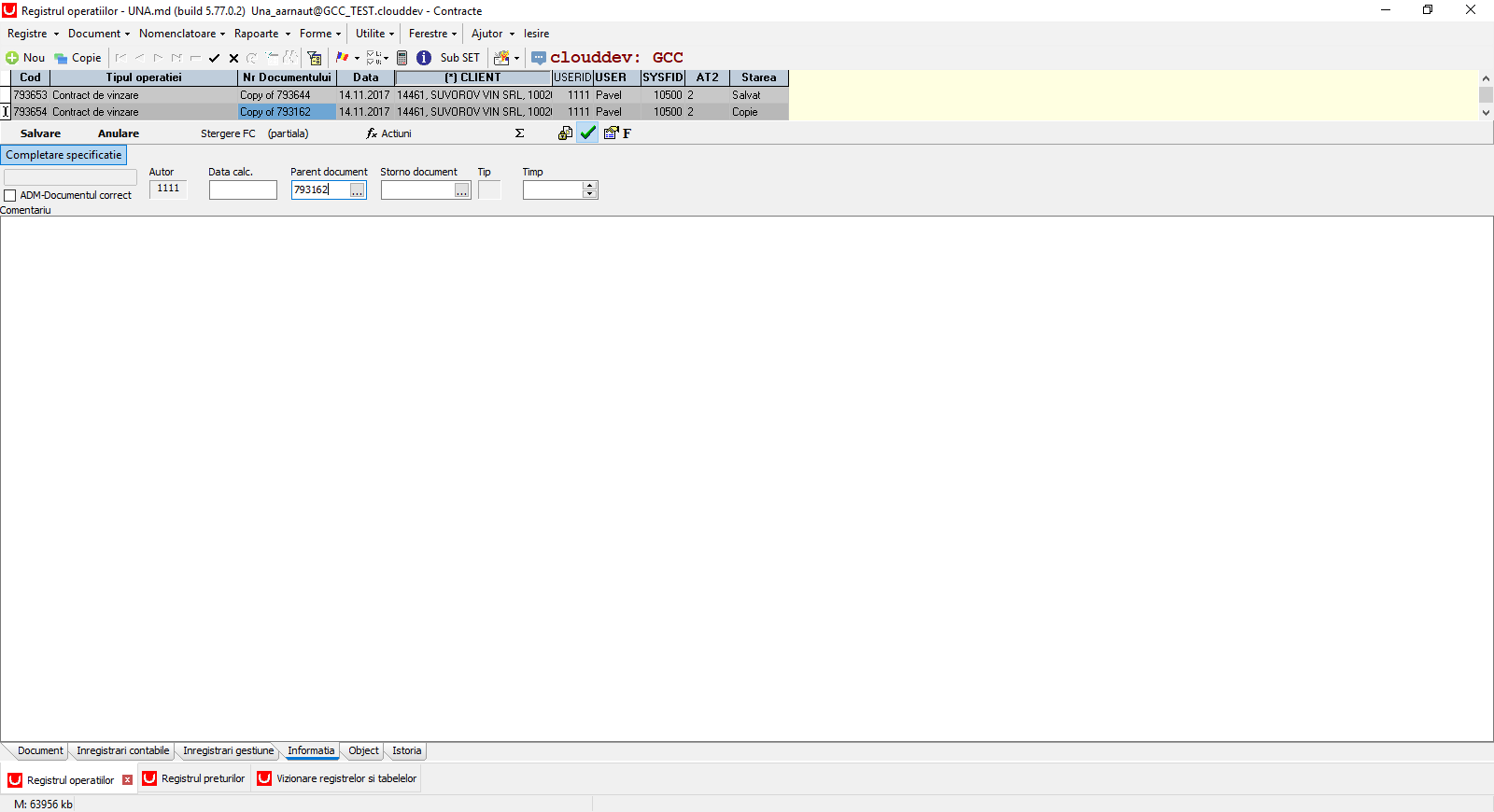Click the Data calc. input field
The width and height of the screenshot is (1494, 812).
[243, 190]
